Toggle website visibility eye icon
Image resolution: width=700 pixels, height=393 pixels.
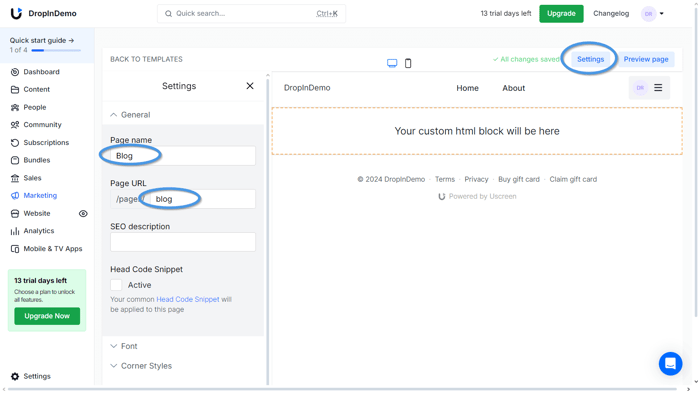(x=83, y=213)
